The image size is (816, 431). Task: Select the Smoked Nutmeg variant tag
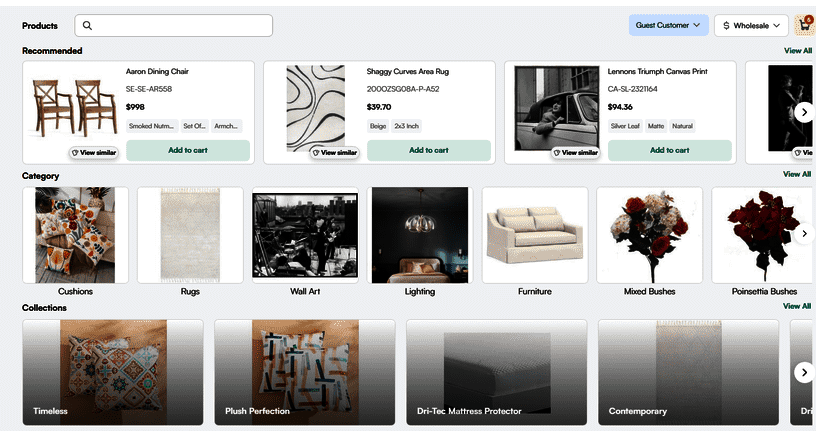(x=151, y=126)
